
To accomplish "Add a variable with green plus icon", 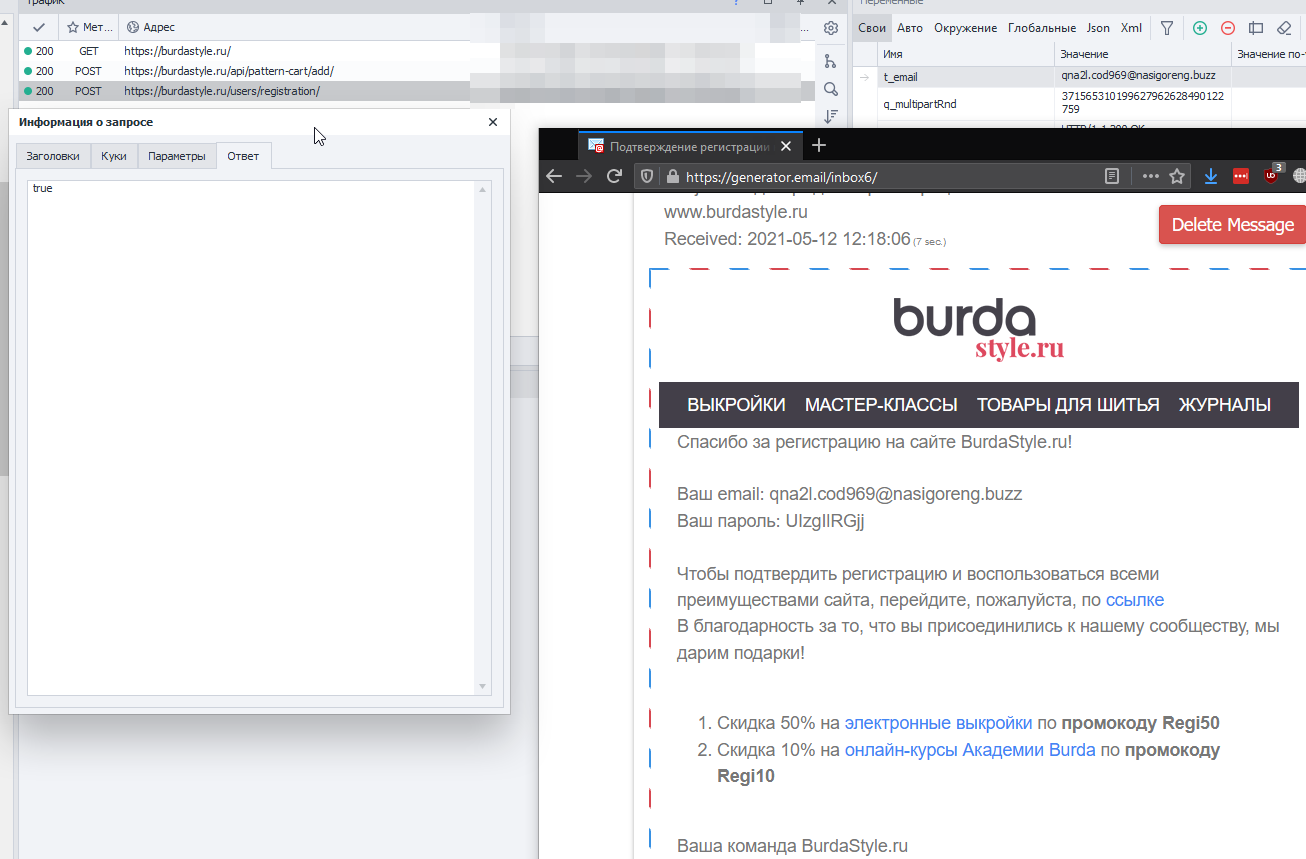I will (1200, 28).
